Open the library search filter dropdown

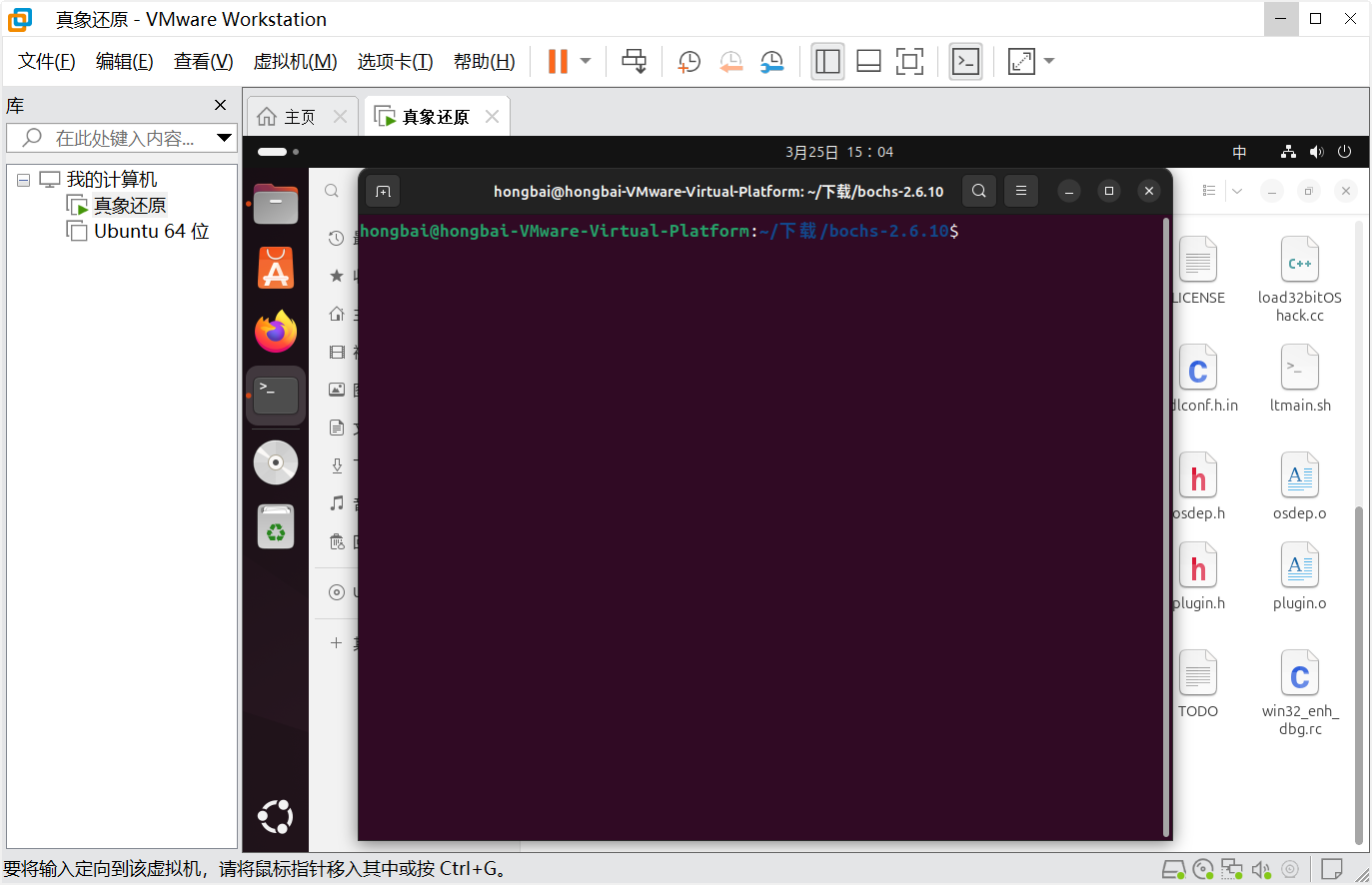coord(225,138)
